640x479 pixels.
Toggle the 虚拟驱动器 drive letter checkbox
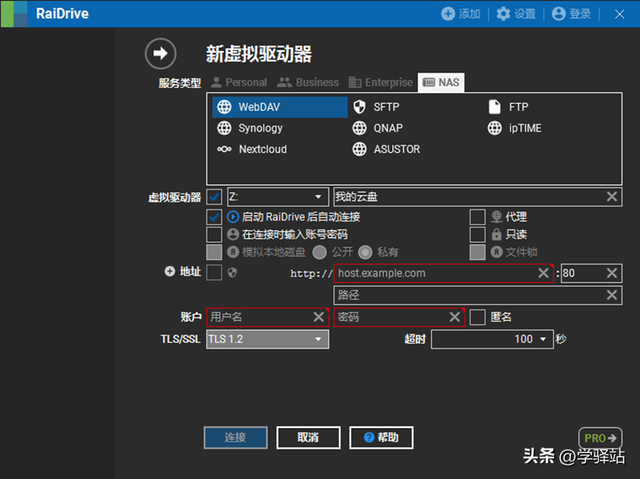pos(214,197)
